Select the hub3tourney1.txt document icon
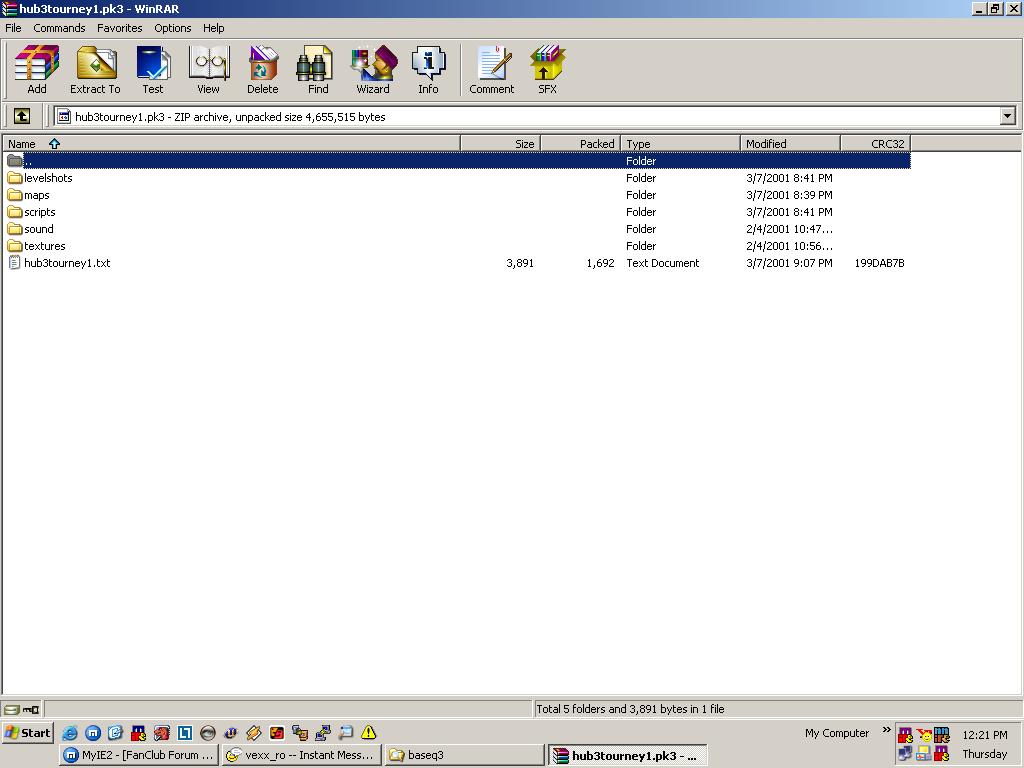 click(15, 263)
